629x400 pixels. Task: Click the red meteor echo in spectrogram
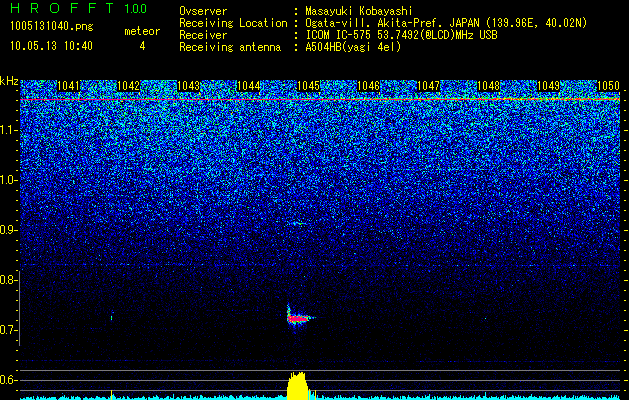coord(298,319)
